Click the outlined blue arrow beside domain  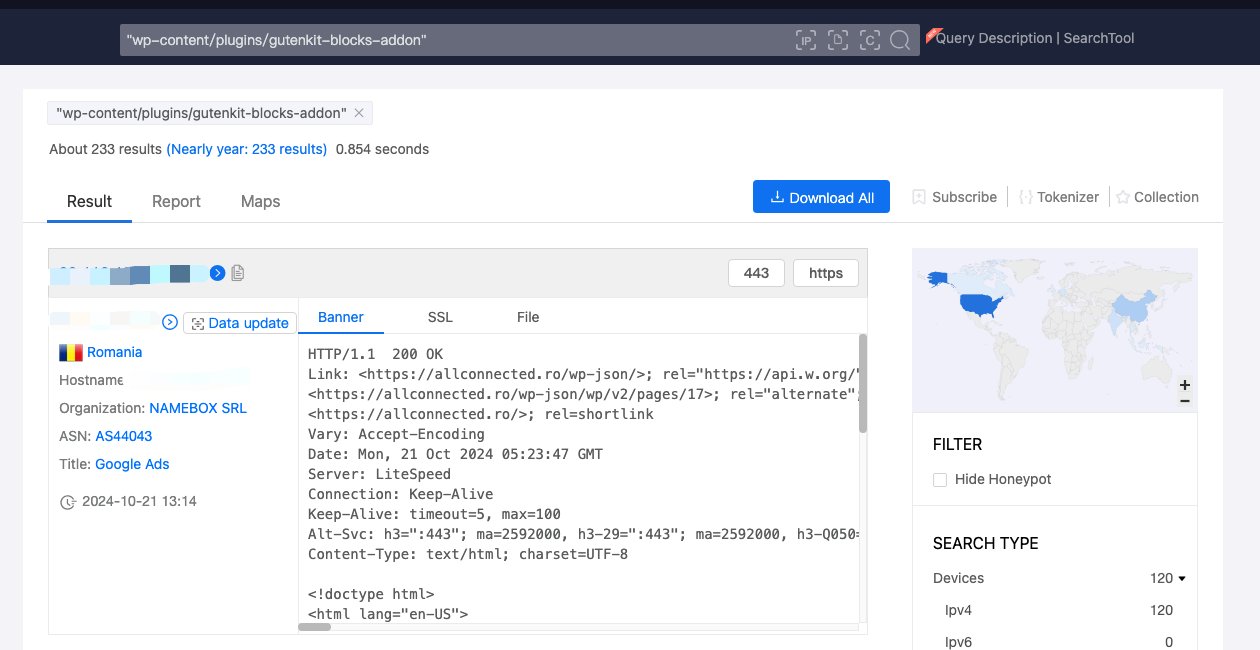pos(170,322)
